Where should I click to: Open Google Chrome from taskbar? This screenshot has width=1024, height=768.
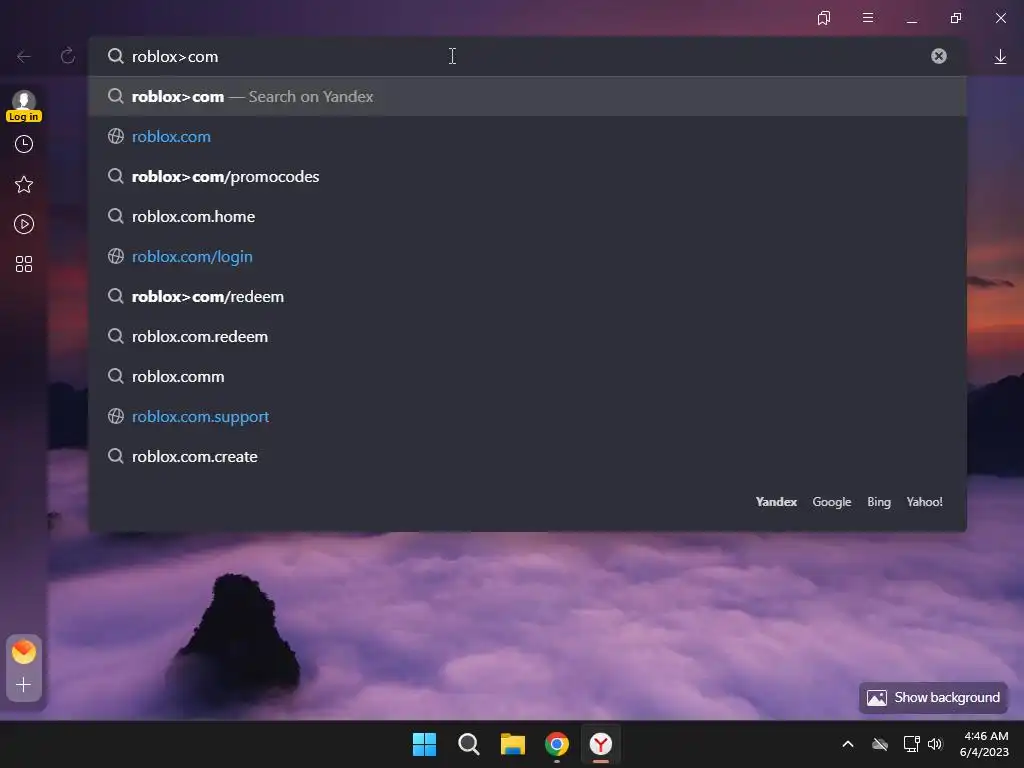[x=556, y=744]
